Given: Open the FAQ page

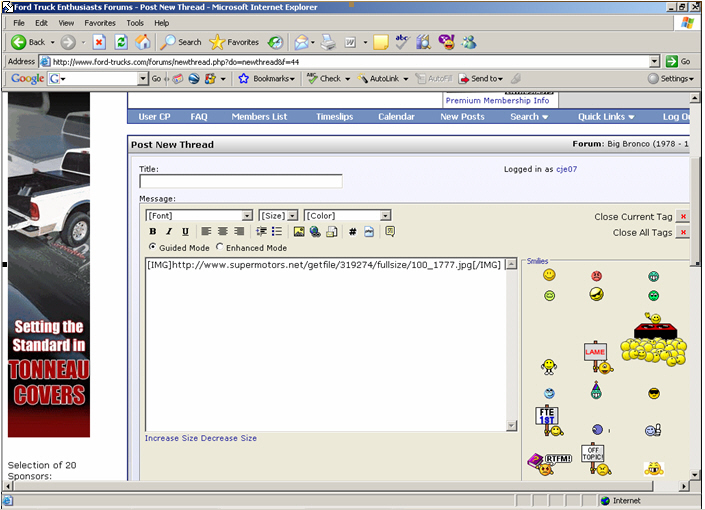Looking at the screenshot, I should (199, 117).
